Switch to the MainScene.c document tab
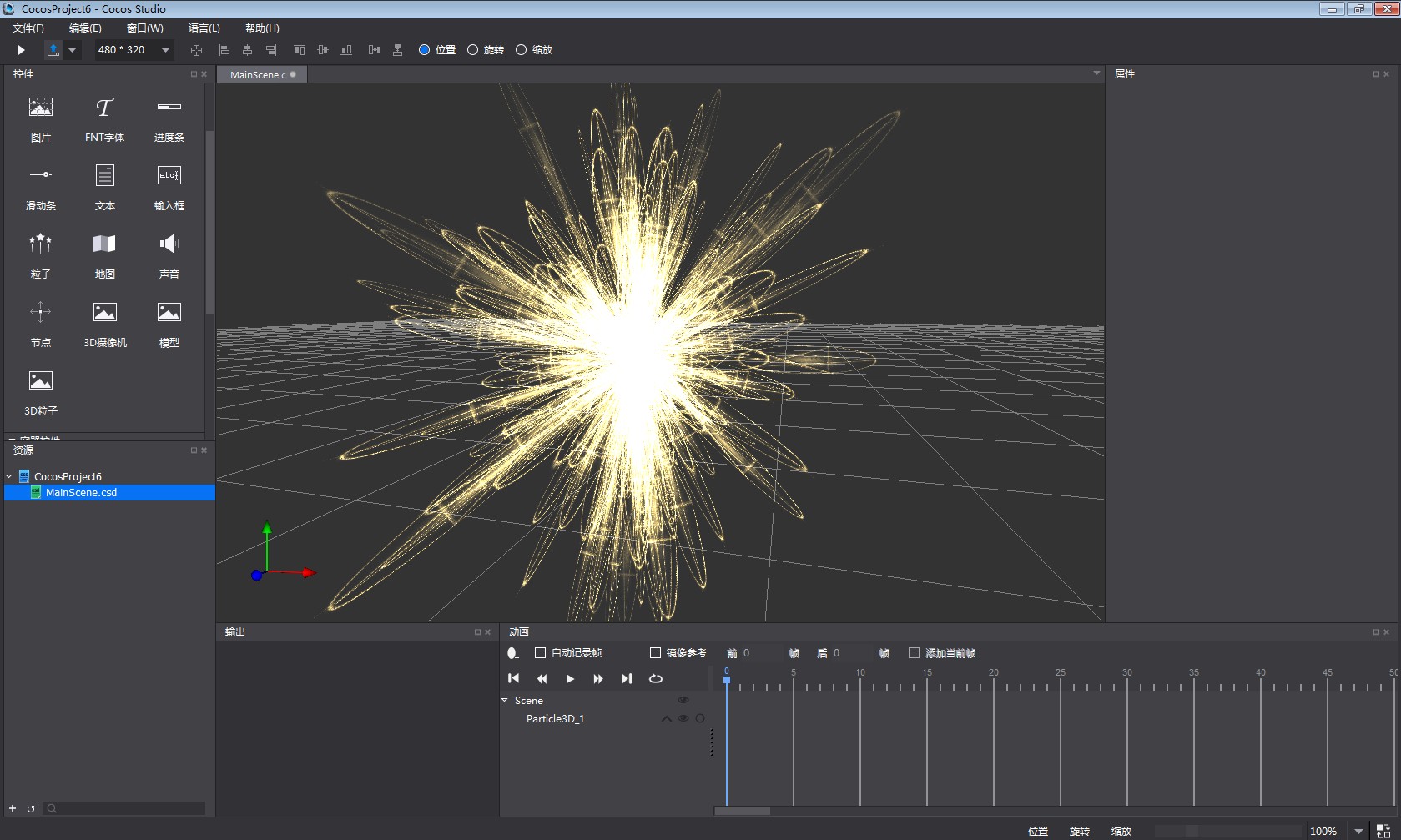1401x840 pixels. point(262,75)
